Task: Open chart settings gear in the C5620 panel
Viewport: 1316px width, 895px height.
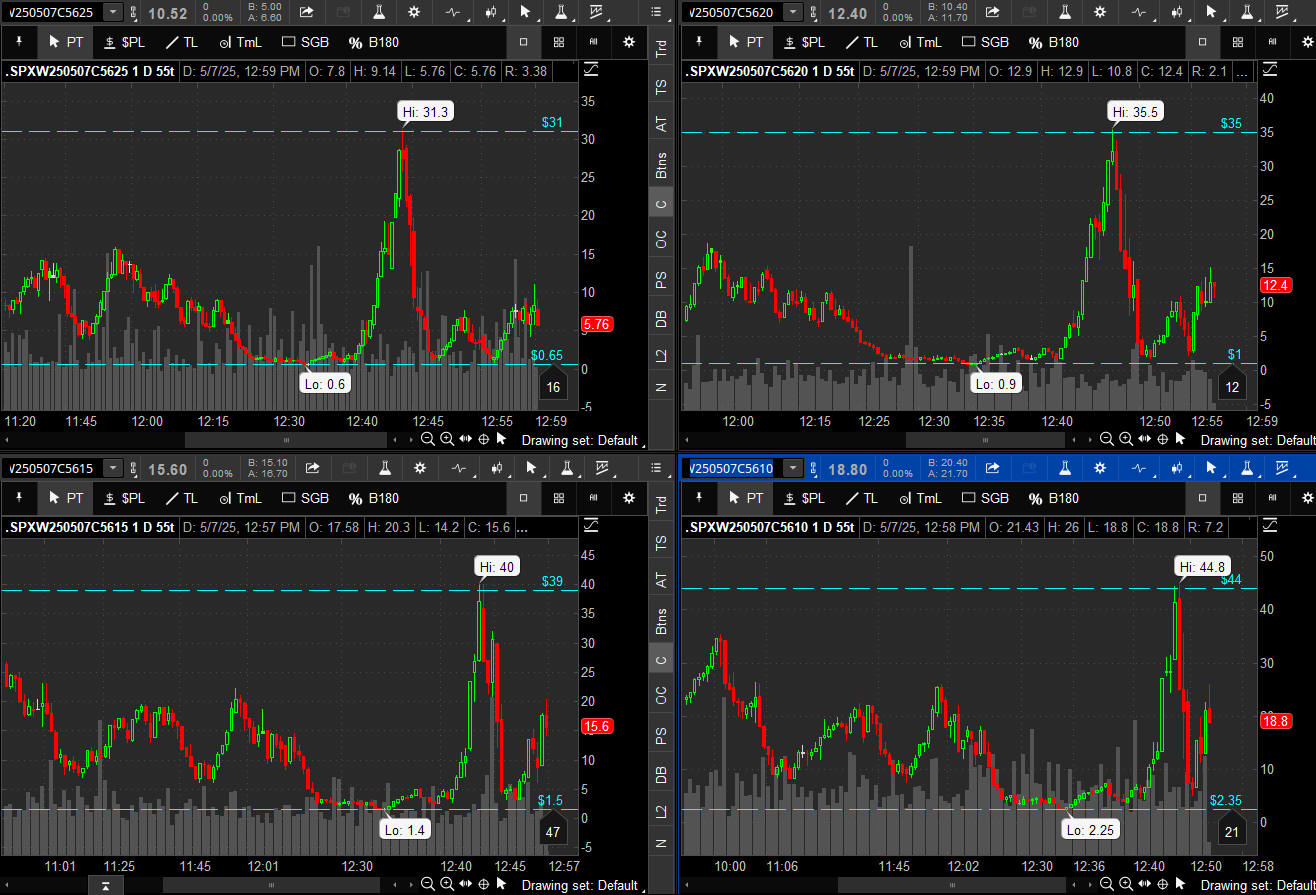Action: 1100,12
